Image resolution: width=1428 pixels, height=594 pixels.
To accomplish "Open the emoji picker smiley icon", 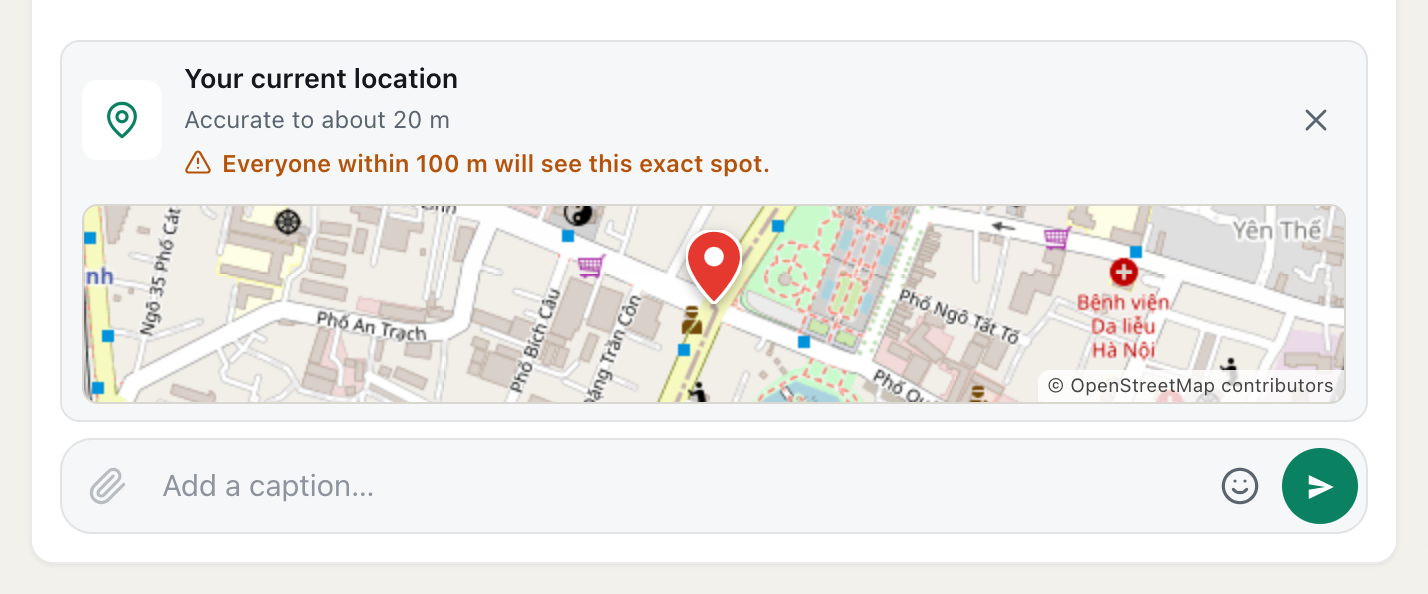I will 1240,486.
